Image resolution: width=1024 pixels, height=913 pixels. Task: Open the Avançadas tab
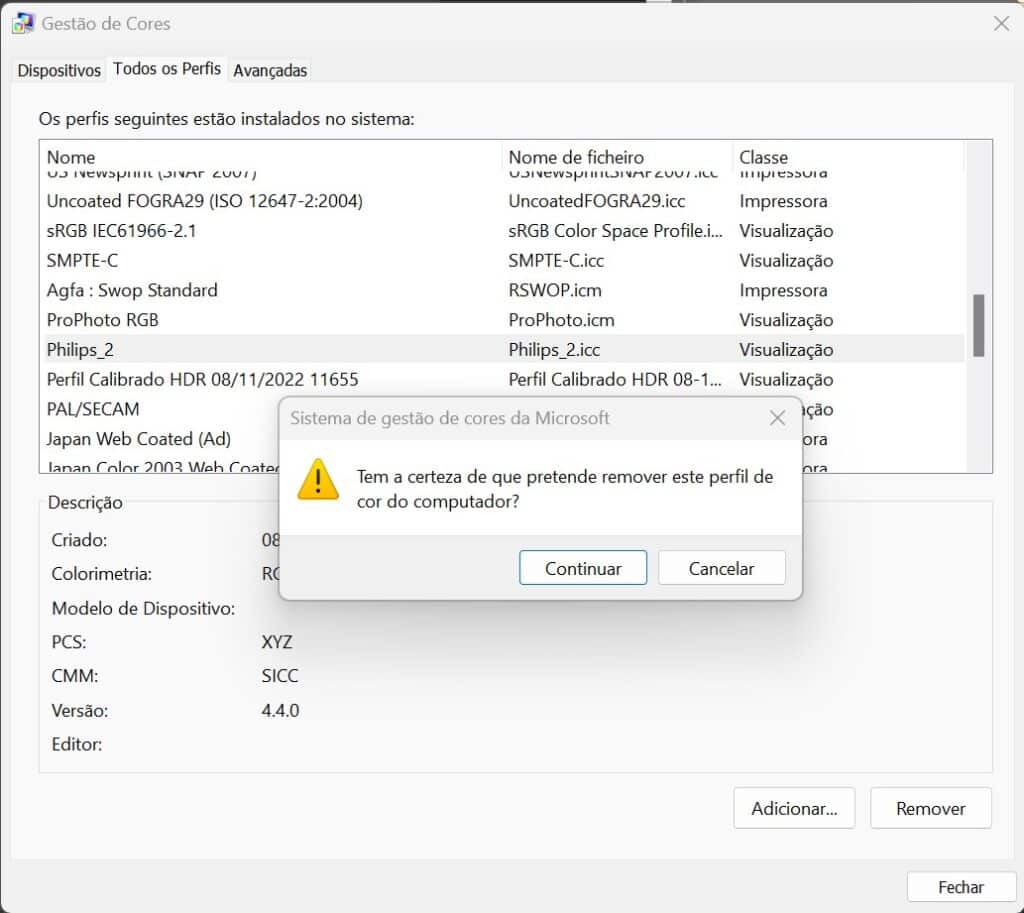click(x=270, y=70)
